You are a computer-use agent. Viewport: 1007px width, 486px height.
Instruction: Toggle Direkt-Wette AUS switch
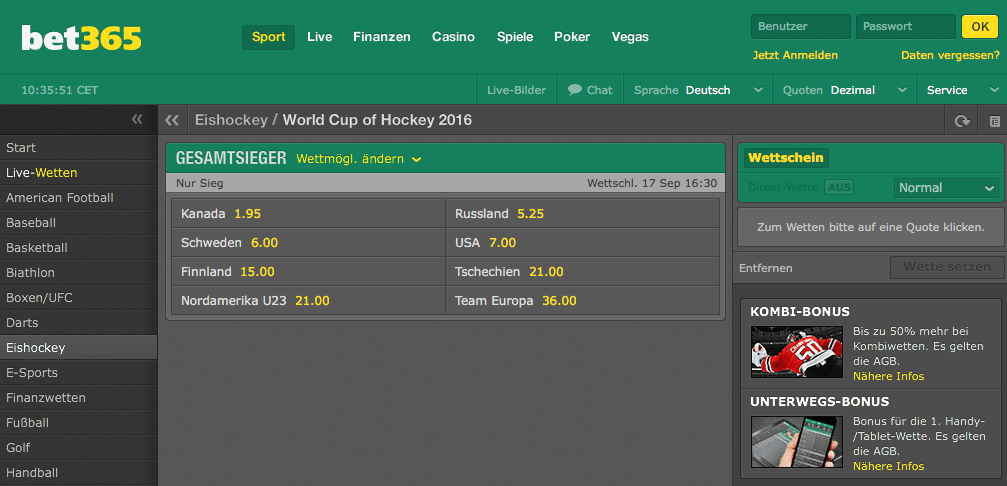pyautogui.click(x=839, y=187)
